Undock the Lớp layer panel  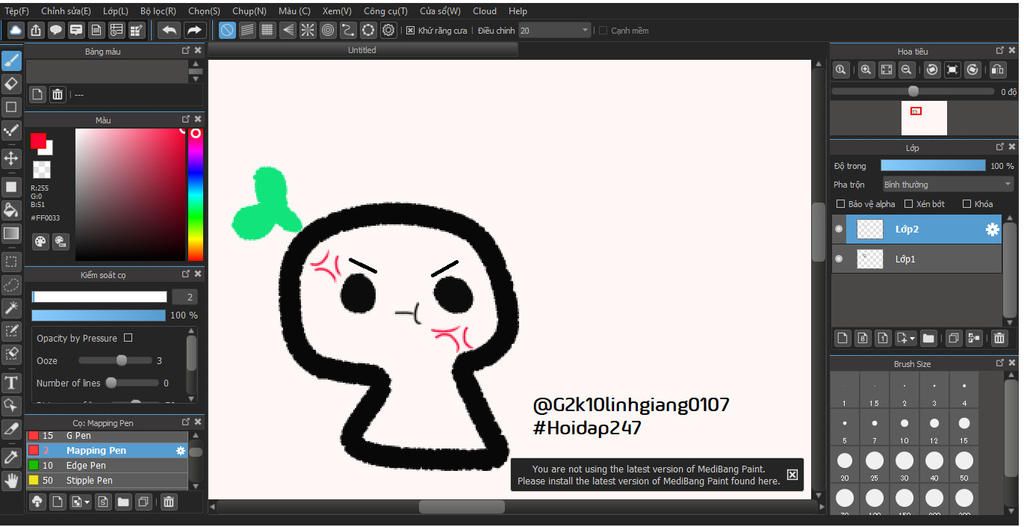coord(1000,148)
